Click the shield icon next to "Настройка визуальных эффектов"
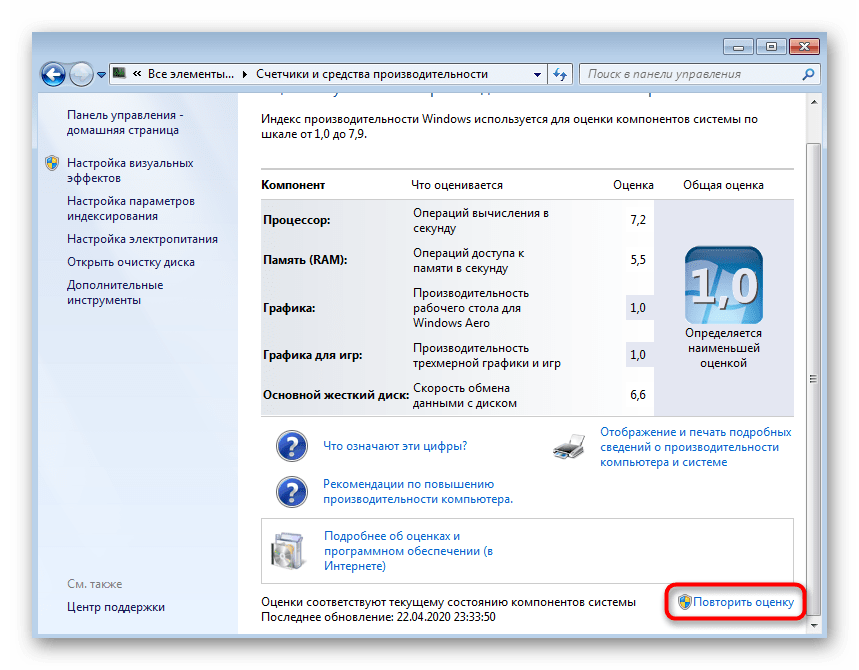Screen dimensions: 859x670 point(52,163)
